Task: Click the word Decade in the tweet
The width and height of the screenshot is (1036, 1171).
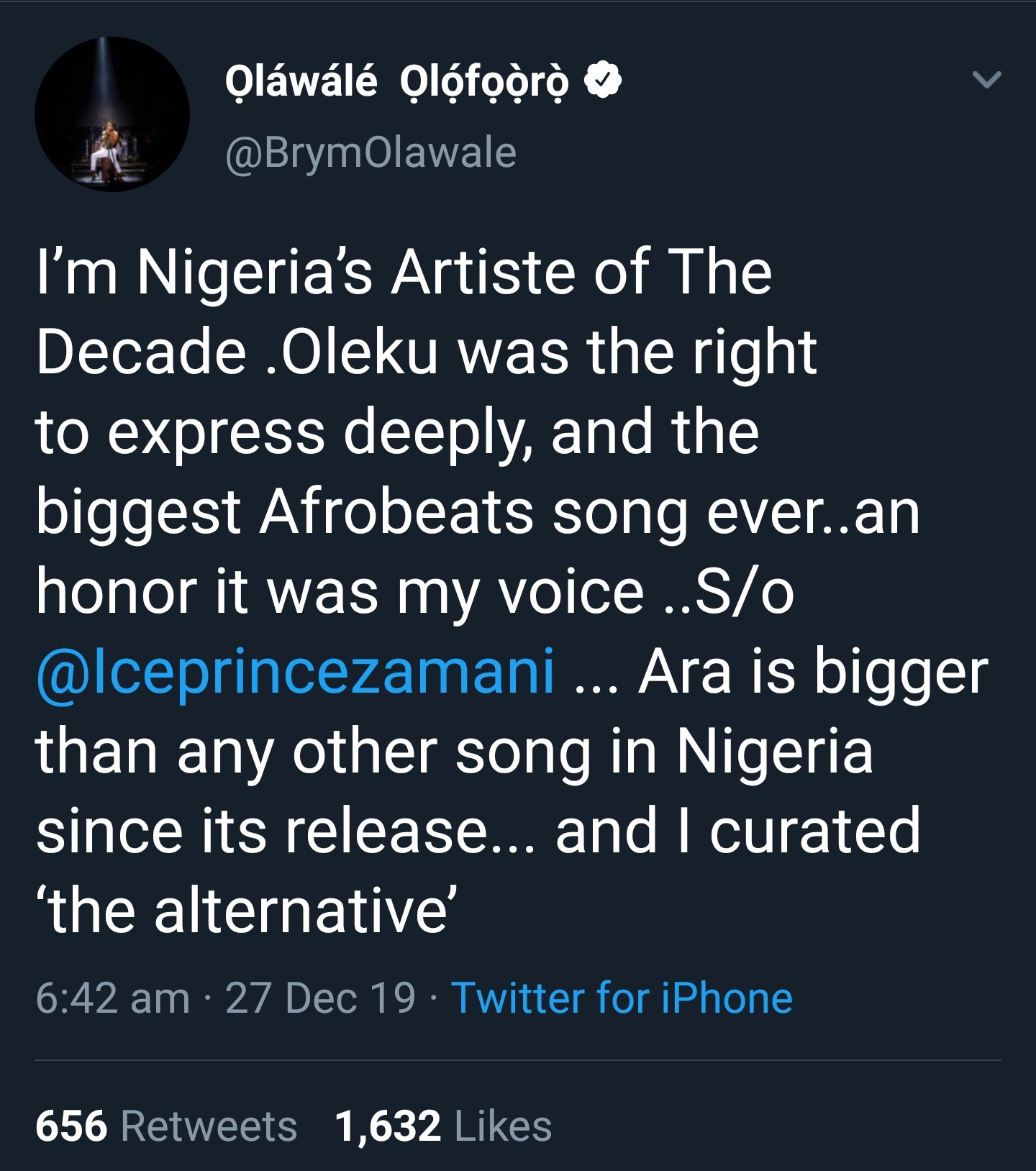Action: coord(141,352)
